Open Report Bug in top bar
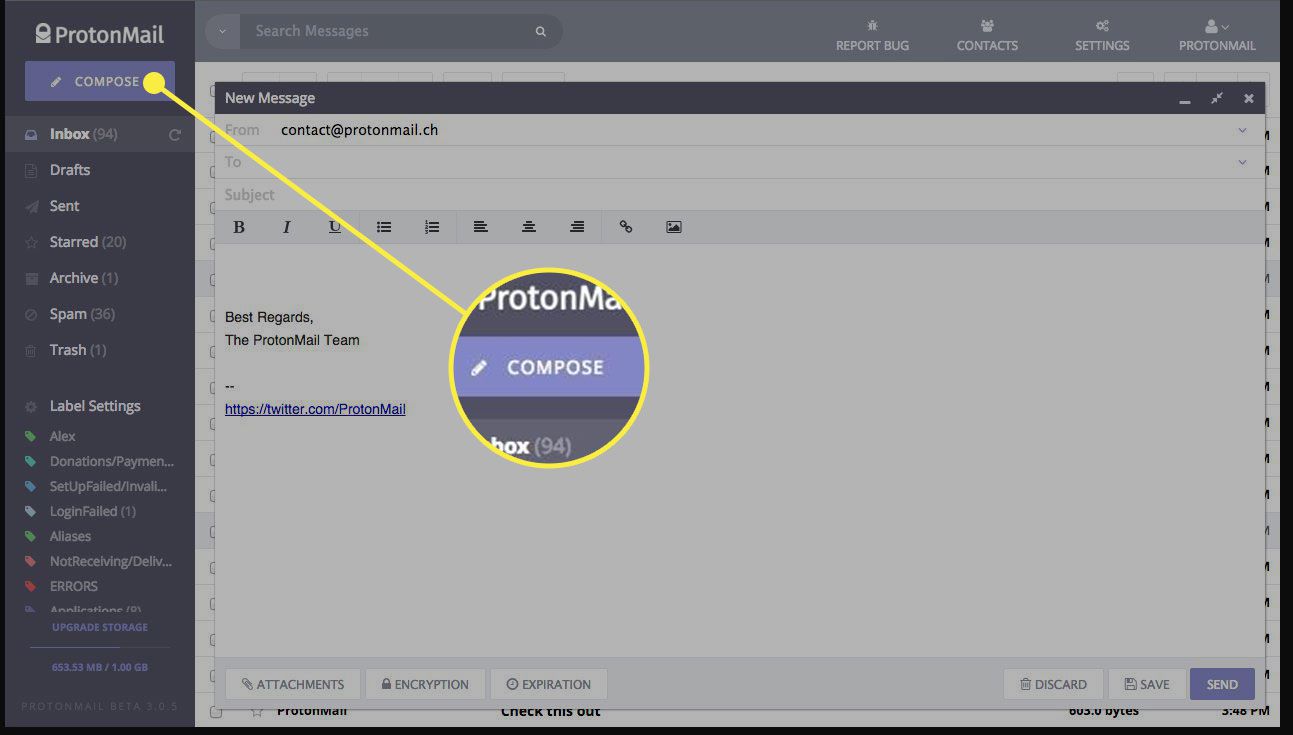 point(872,35)
